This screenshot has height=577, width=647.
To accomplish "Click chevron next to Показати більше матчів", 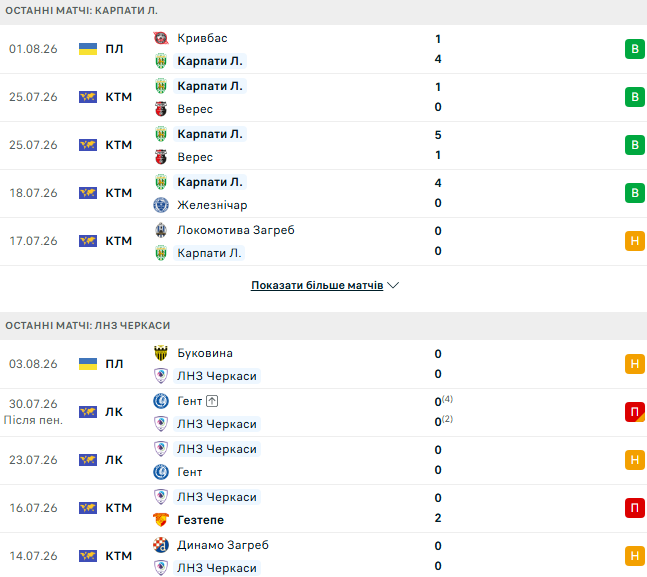I will [x=393, y=285].
